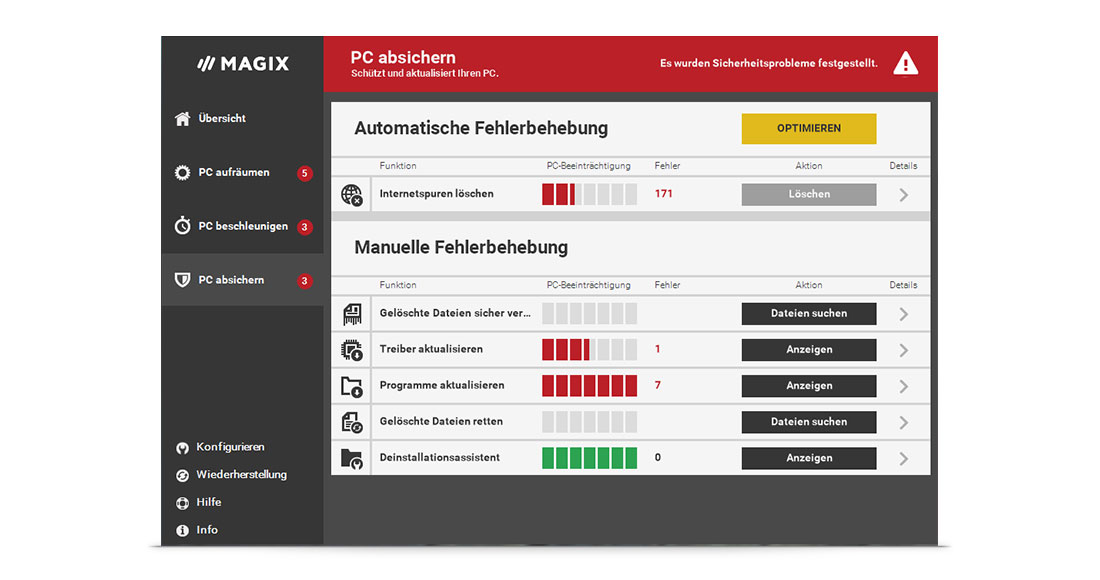Screen dimensions: 1100x580
Task: Expand details for Treiber aktualisieren
Action: point(903,349)
